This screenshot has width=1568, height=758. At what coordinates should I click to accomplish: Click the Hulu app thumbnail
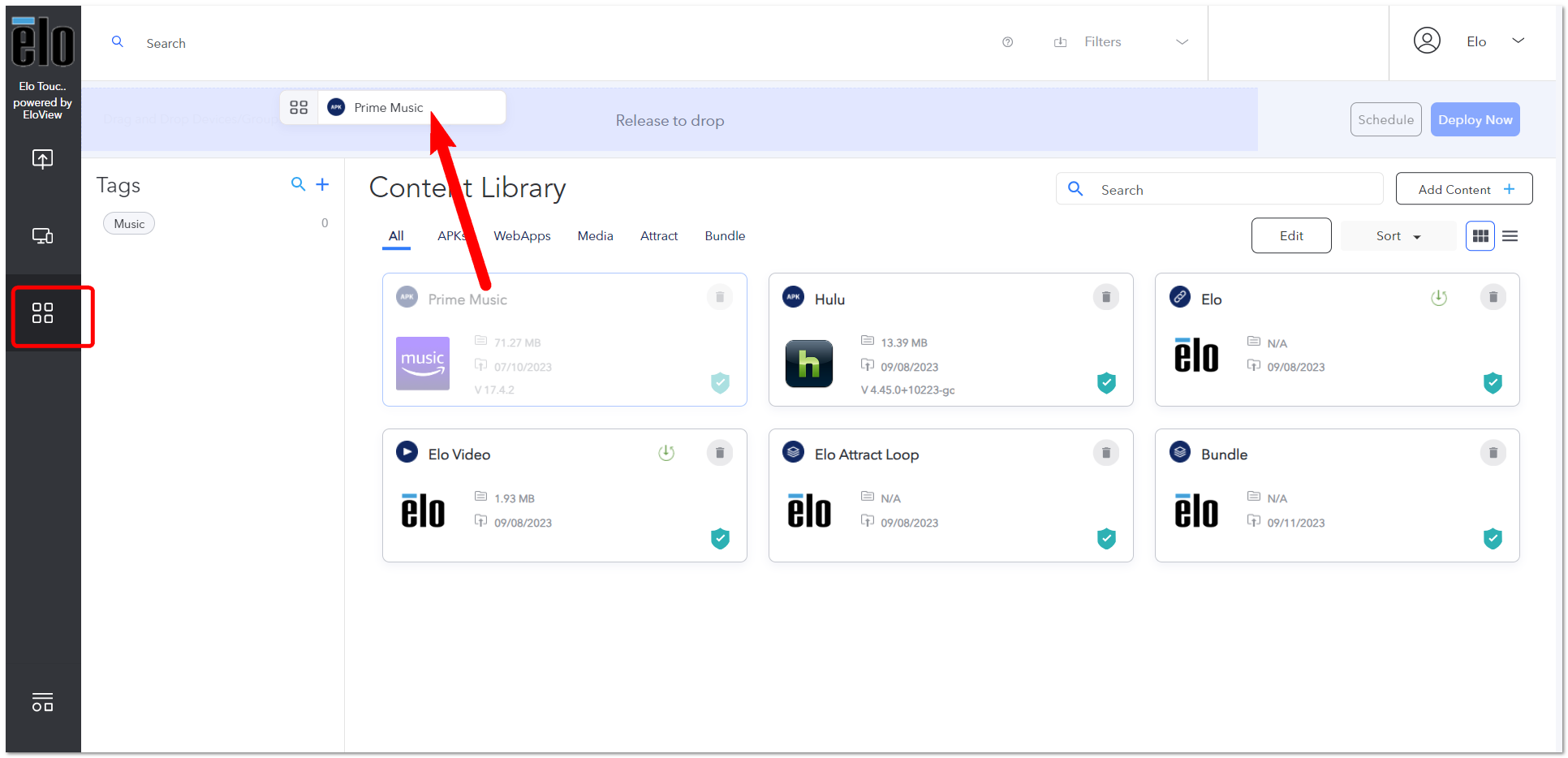[x=809, y=364]
